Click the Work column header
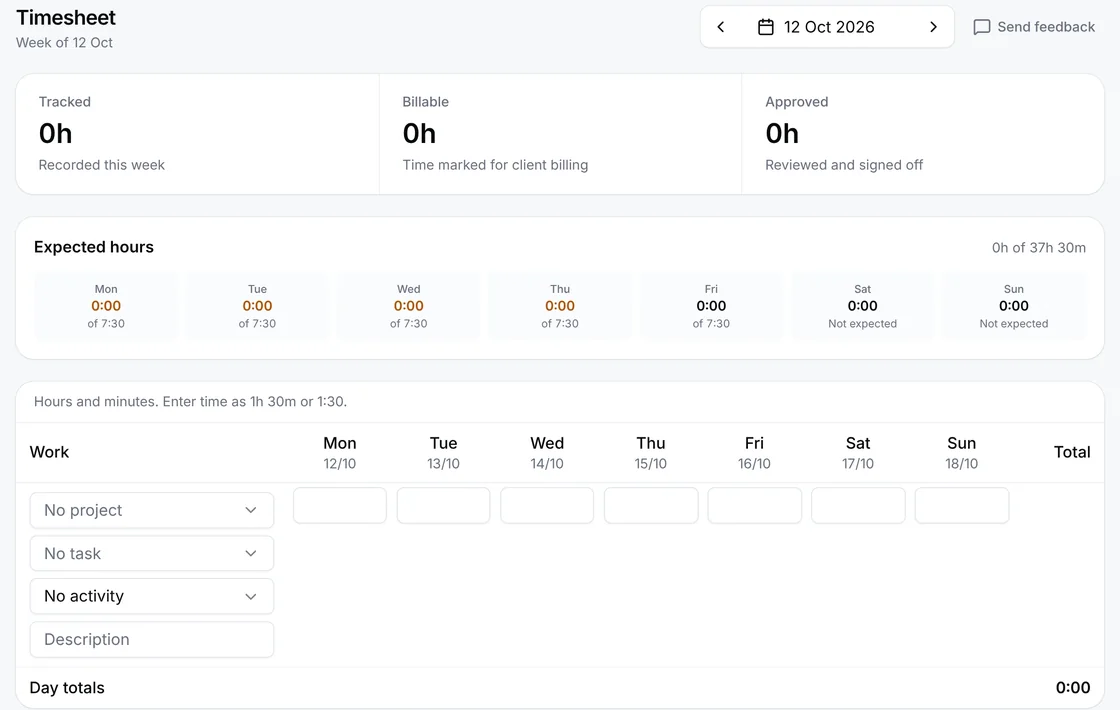The width and height of the screenshot is (1120, 710). pyautogui.click(x=49, y=452)
